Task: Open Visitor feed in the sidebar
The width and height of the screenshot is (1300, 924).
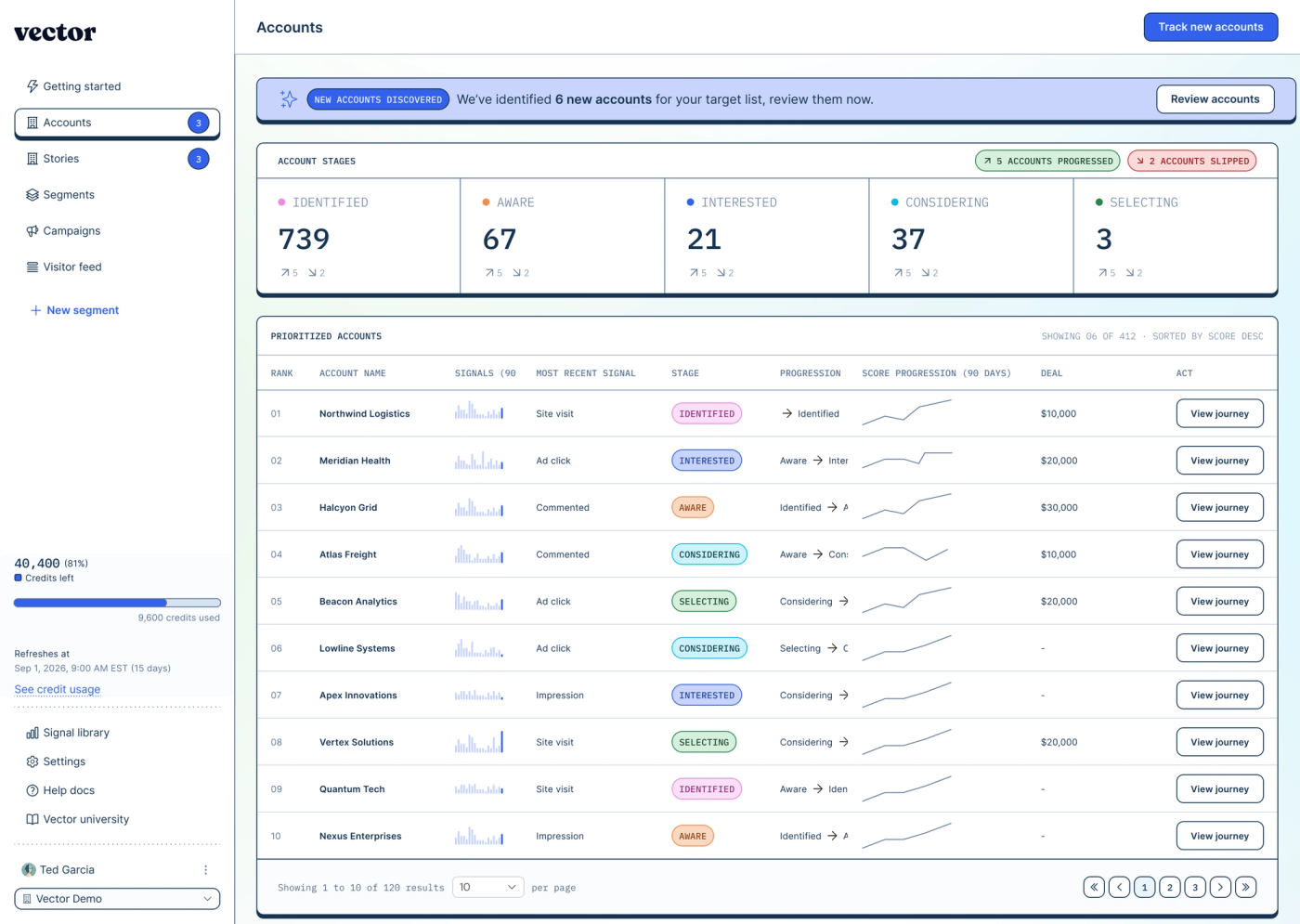Action: 117,267
